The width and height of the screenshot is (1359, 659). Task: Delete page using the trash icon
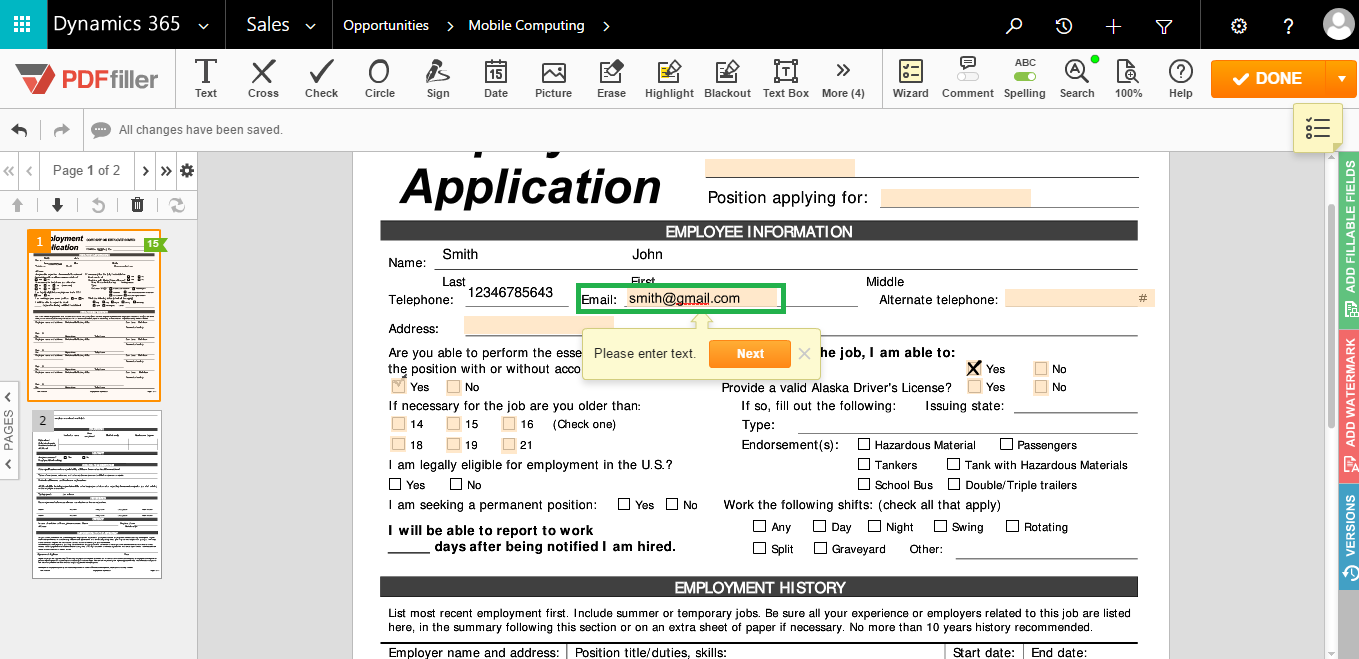(x=137, y=205)
